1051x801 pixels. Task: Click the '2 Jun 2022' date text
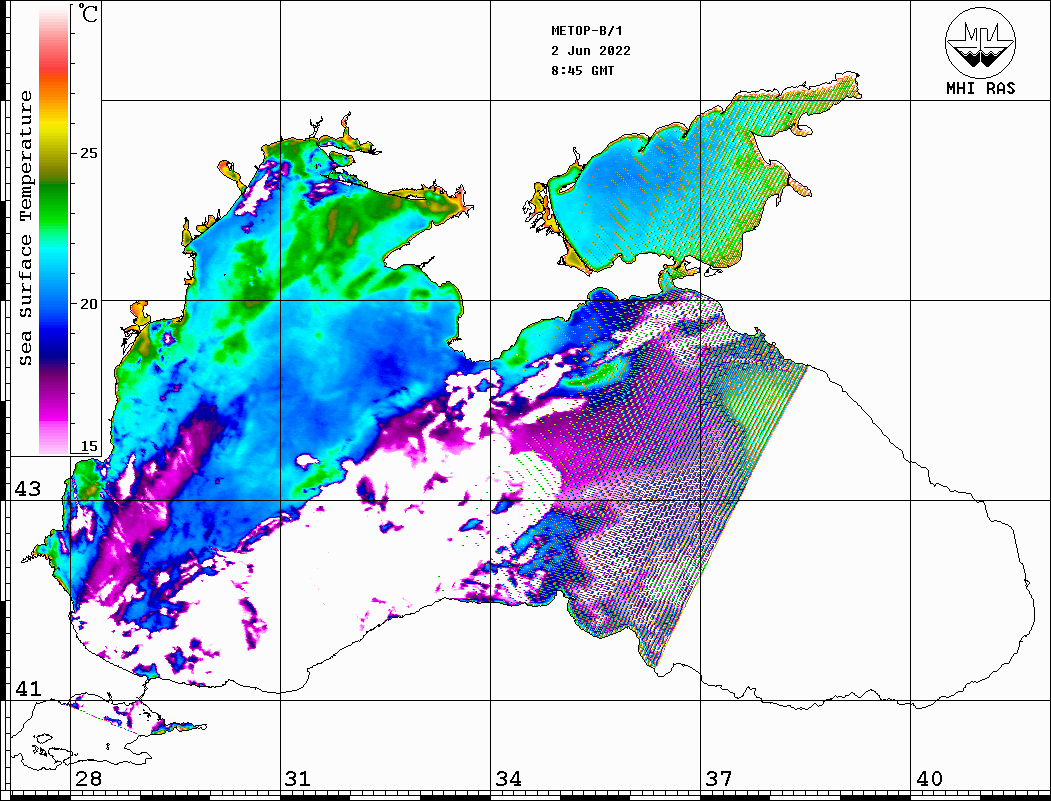pyautogui.click(x=591, y=51)
